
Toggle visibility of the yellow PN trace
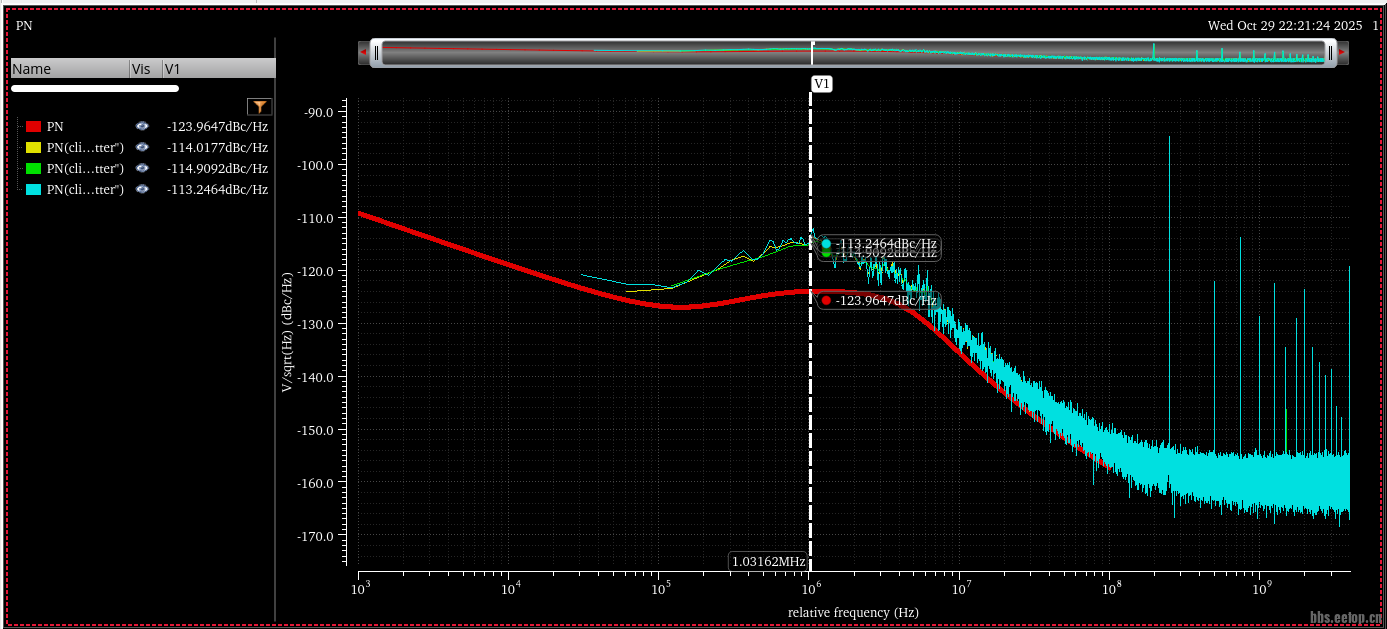(x=142, y=148)
